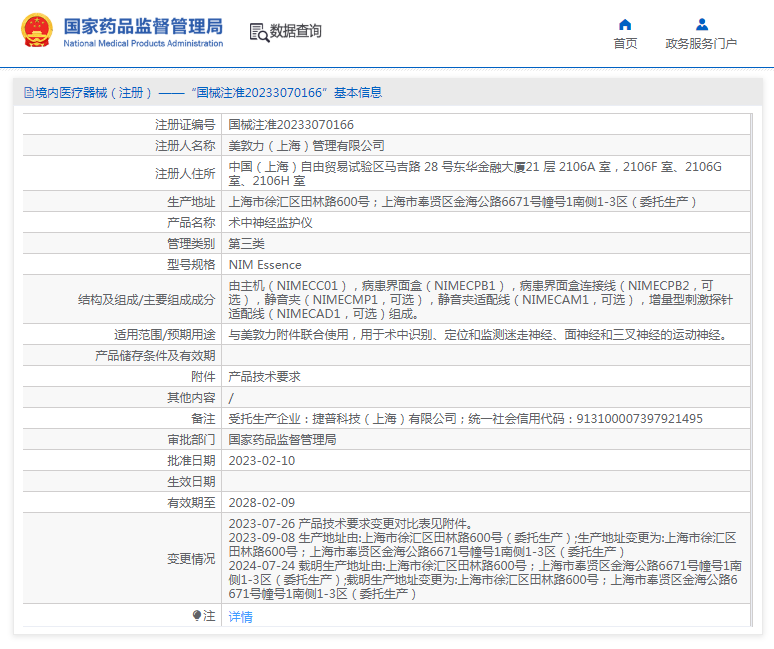Click composition text starting 由主机（NIMECC01）

coord(480,300)
